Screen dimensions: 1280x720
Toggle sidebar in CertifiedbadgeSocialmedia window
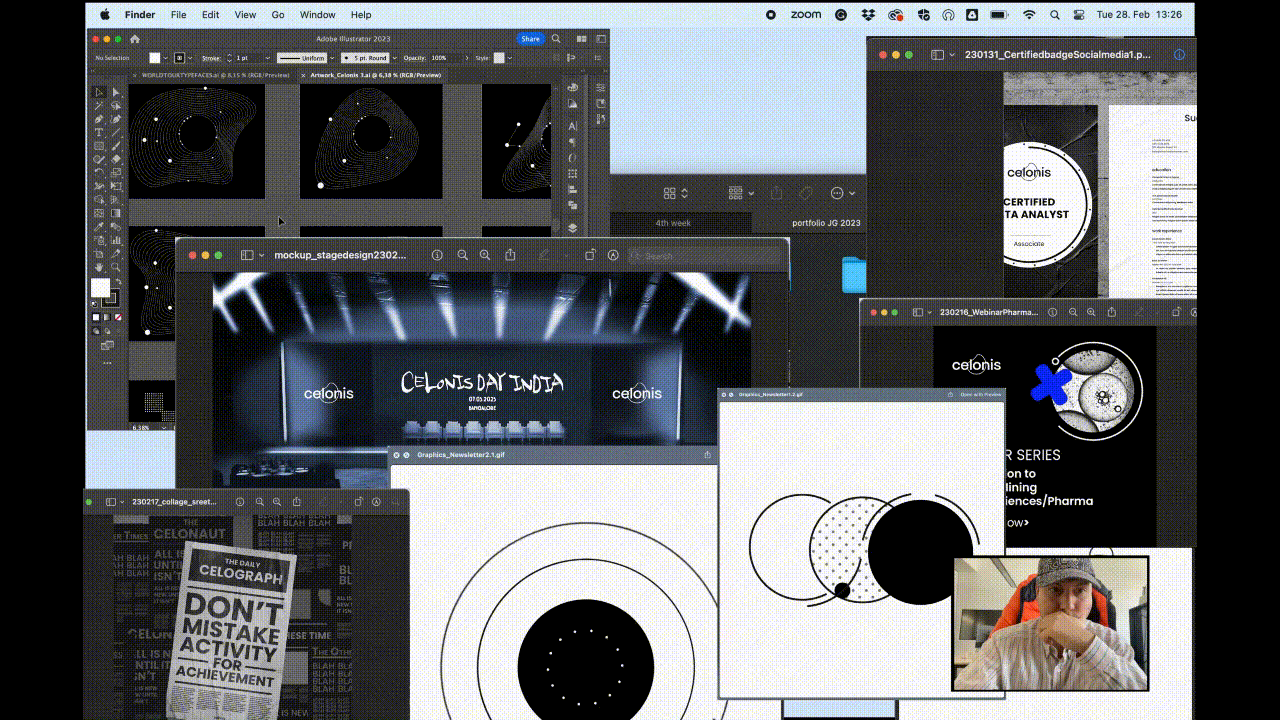(x=937, y=55)
